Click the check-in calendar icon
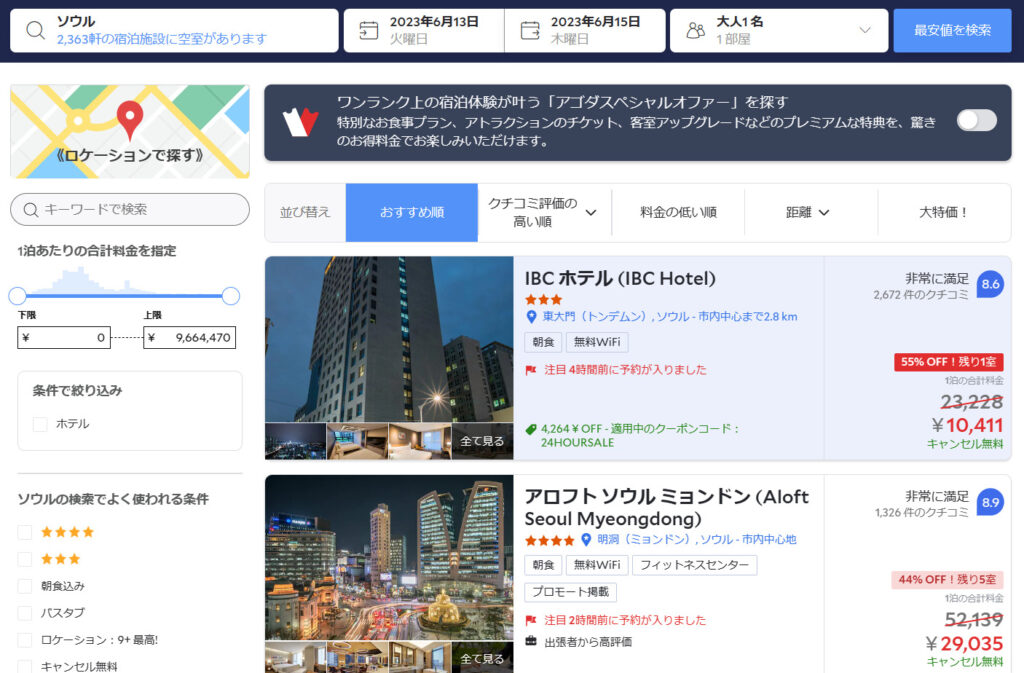 (368, 30)
